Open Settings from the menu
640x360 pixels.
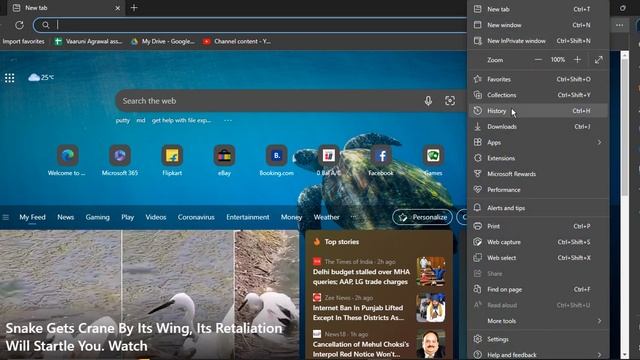tap(538, 339)
